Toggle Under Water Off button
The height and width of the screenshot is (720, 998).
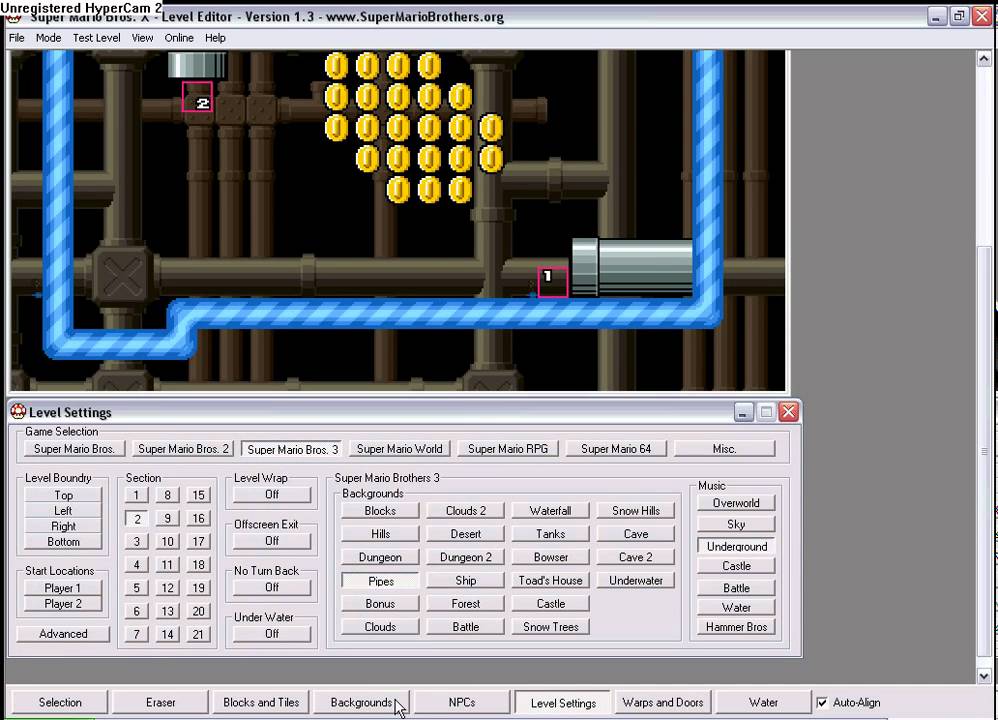272,634
